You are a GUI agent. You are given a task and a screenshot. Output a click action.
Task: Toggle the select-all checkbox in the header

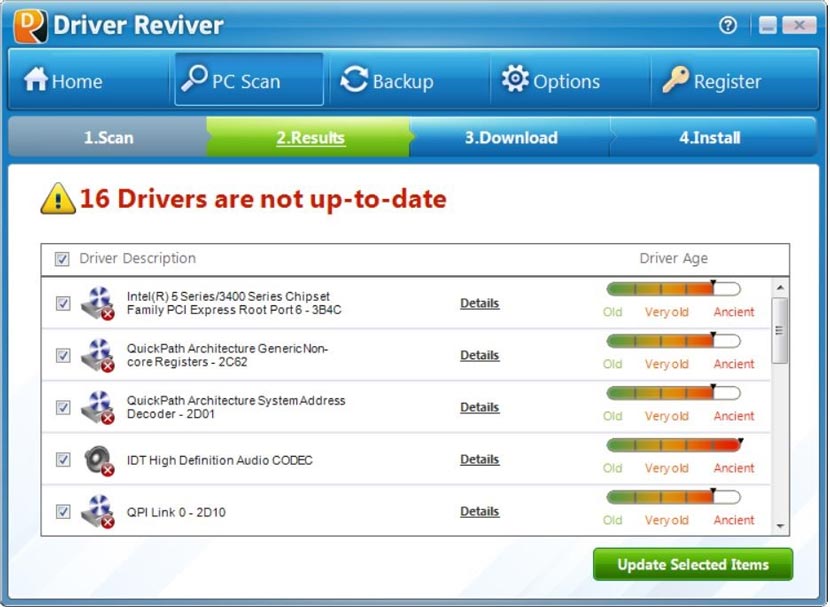(x=61, y=258)
